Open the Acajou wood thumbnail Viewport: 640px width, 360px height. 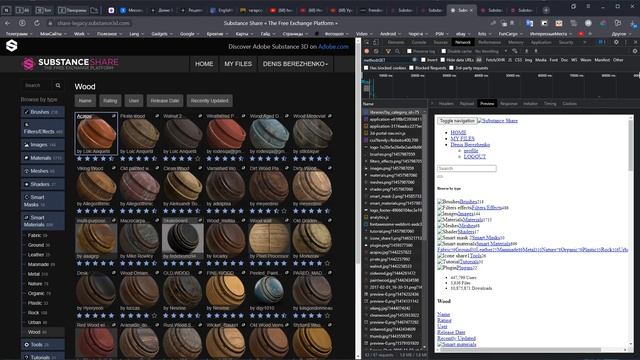coord(96,133)
